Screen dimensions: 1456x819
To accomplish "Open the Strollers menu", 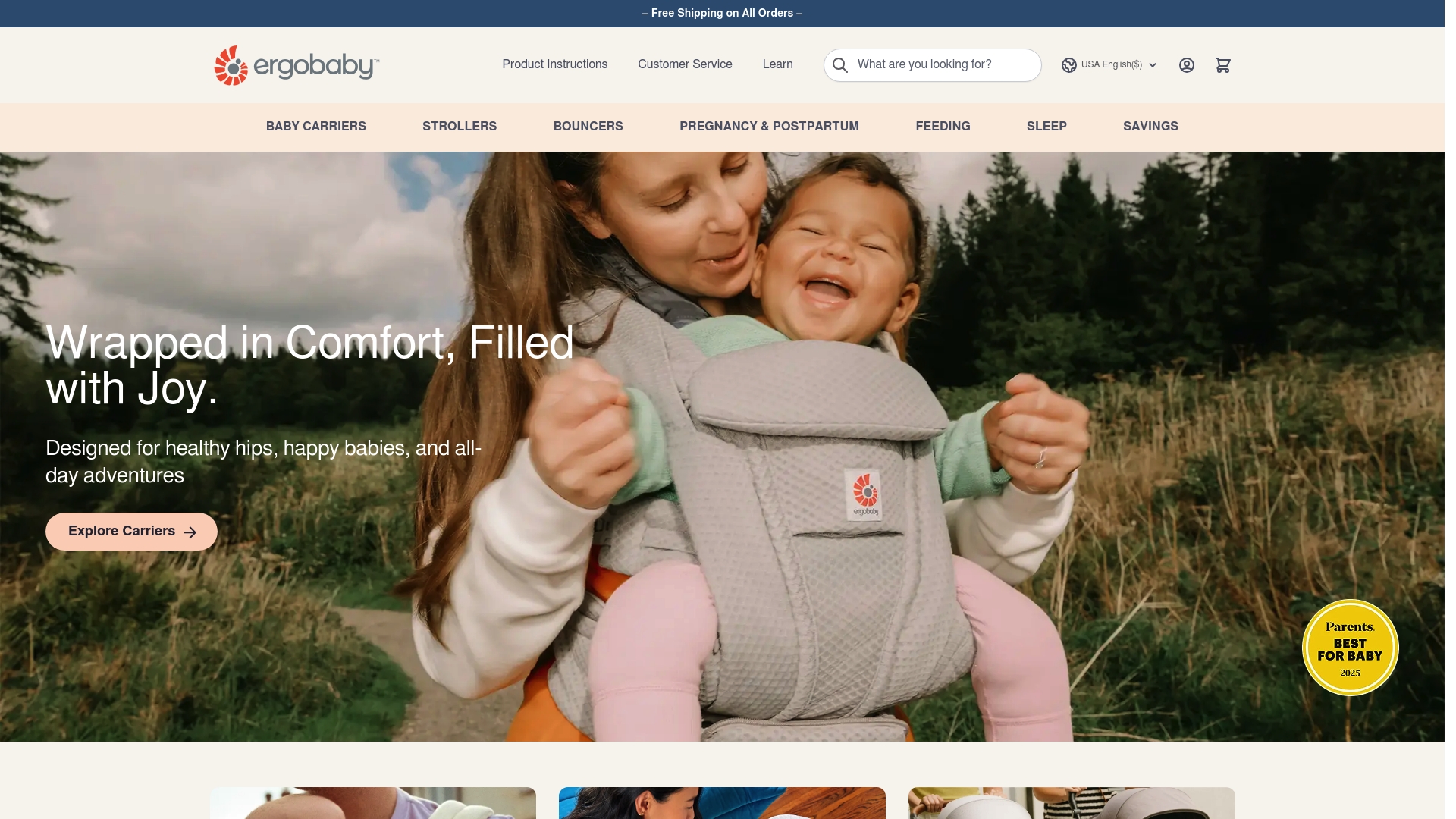I will coord(460,127).
